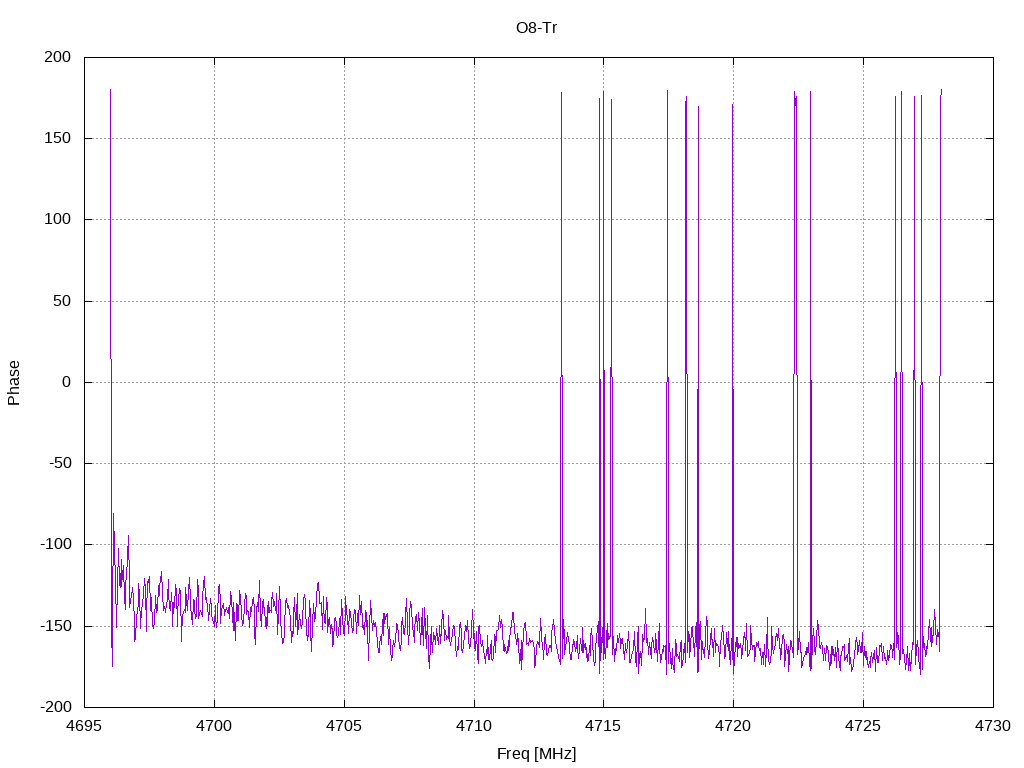Click the x-axis tick label 4705
This screenshot has width=1024, height=768.
(x=344, y=726)
